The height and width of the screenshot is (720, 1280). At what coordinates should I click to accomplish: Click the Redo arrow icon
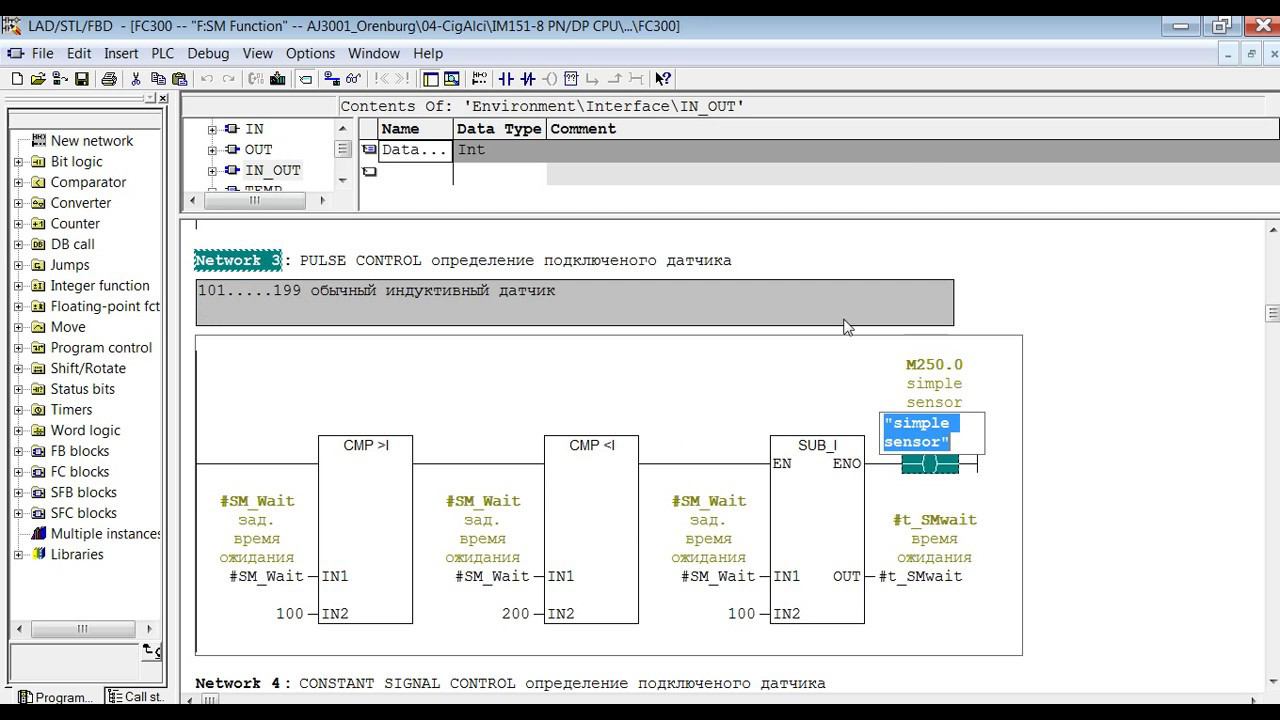(228, 79)
